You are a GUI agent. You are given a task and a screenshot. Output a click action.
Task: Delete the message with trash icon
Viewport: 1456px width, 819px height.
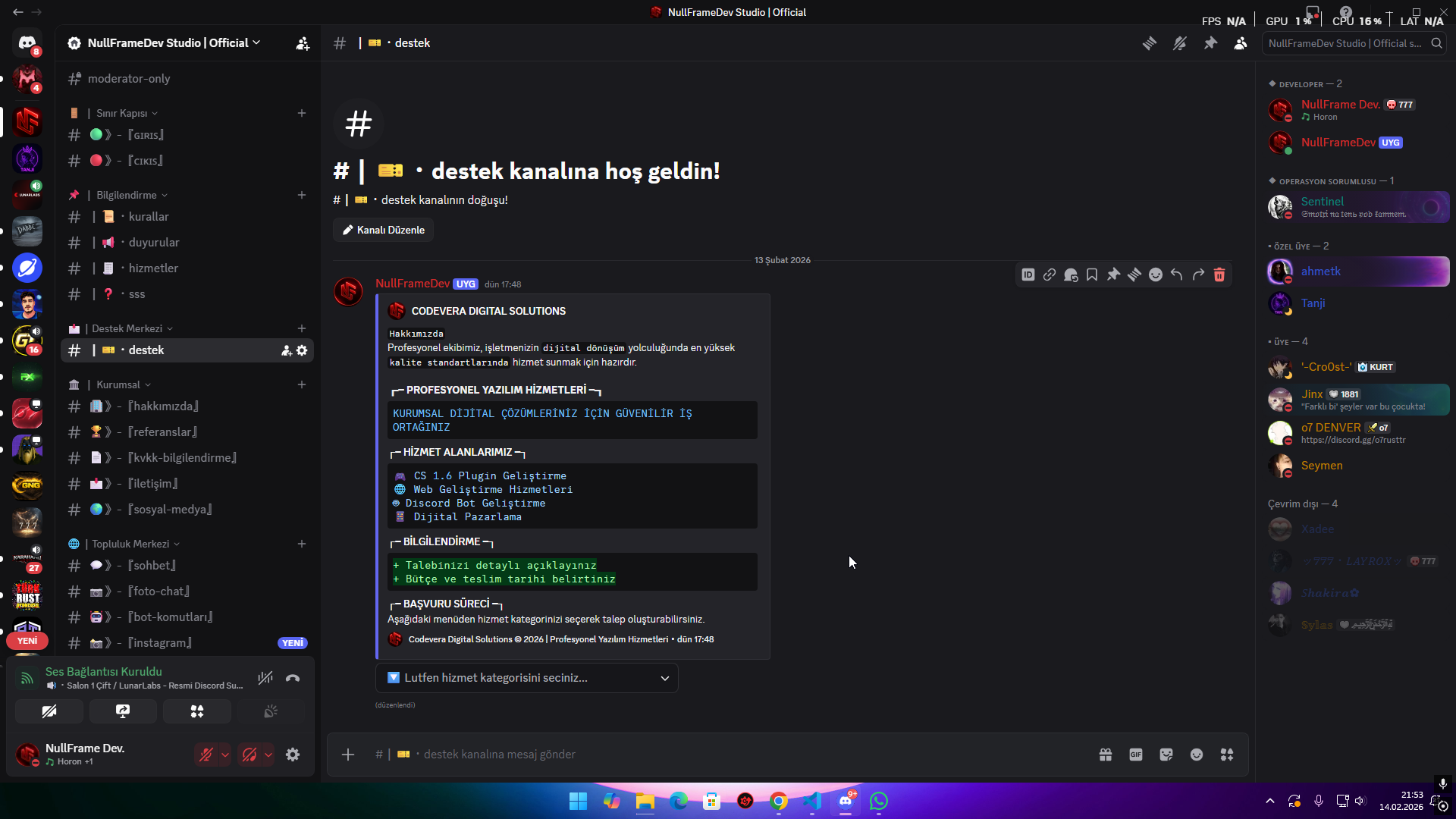[x=1219, y=275]
